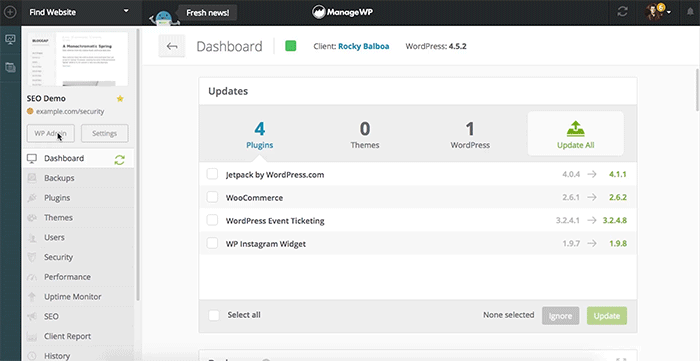Click the green site status square

pyautogui.click(x=291, y=46)
